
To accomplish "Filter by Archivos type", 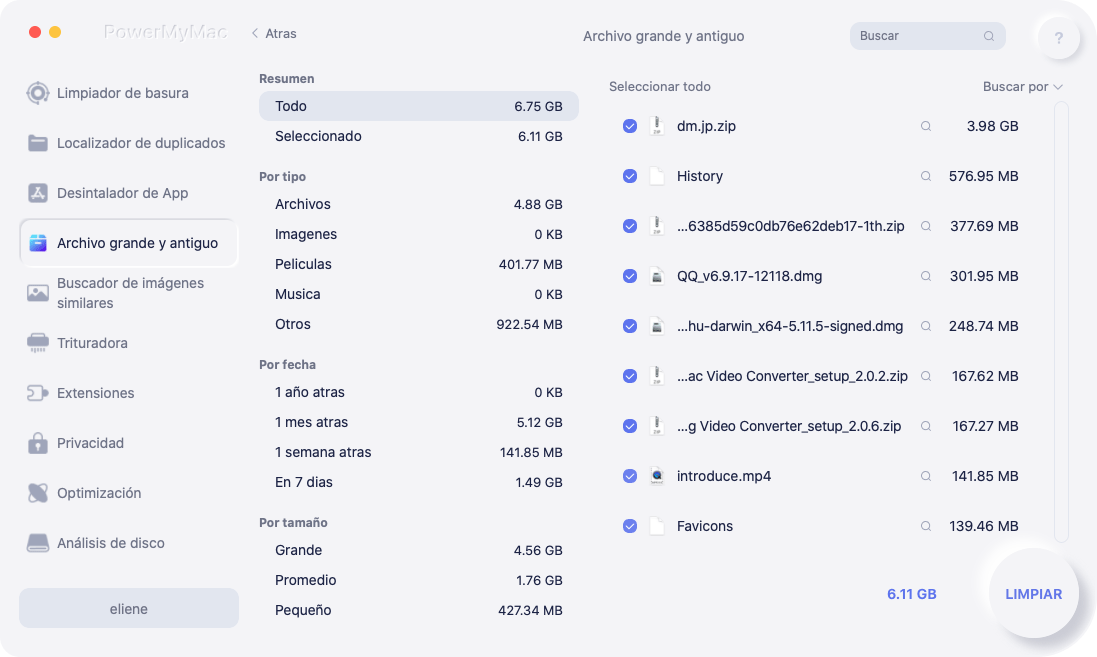I will pyautogui.click(x=418, y=204).
